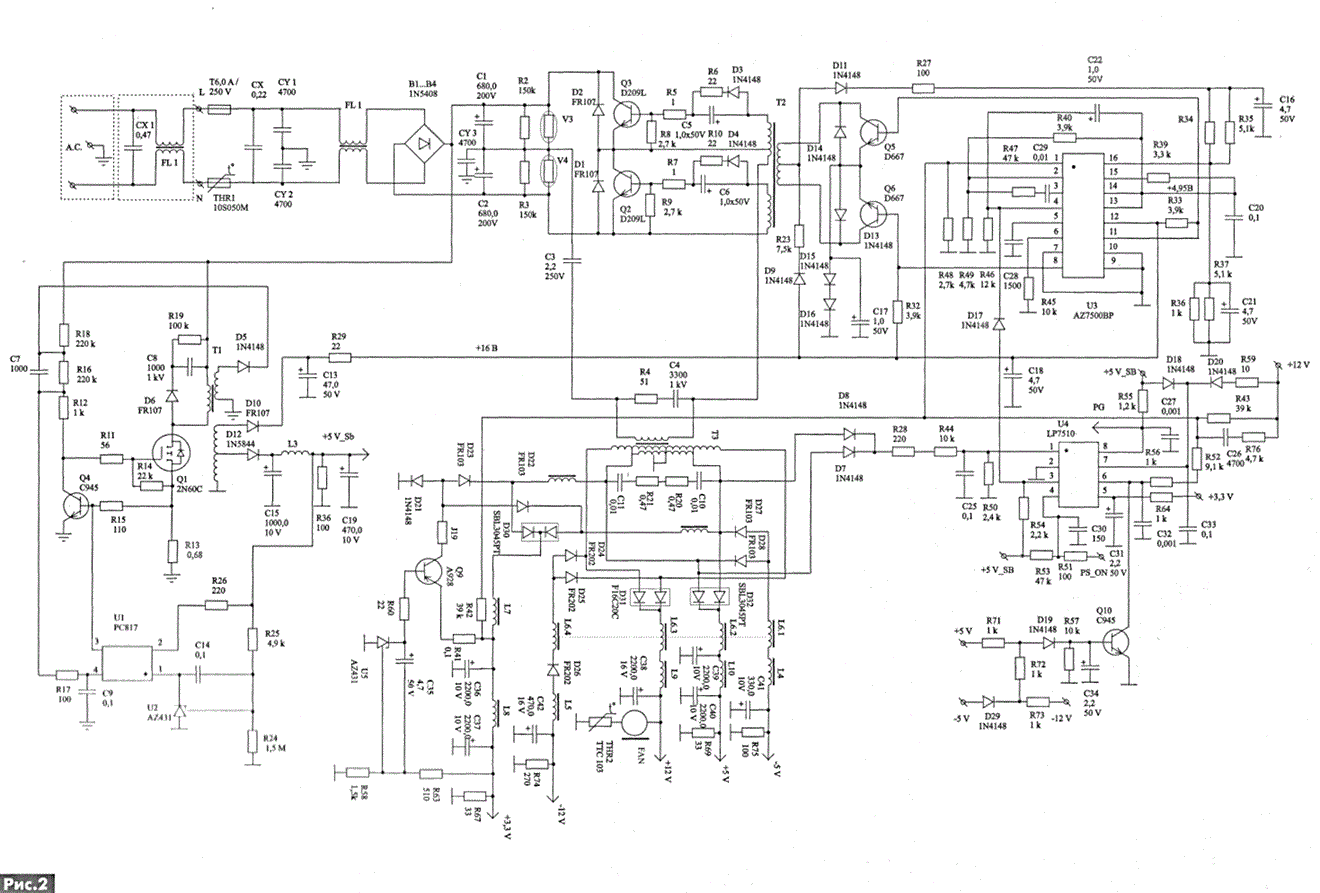The image size is (1320, 893).
Task: Click the 'R29 22' resistor label
Action: coord(338,339)
